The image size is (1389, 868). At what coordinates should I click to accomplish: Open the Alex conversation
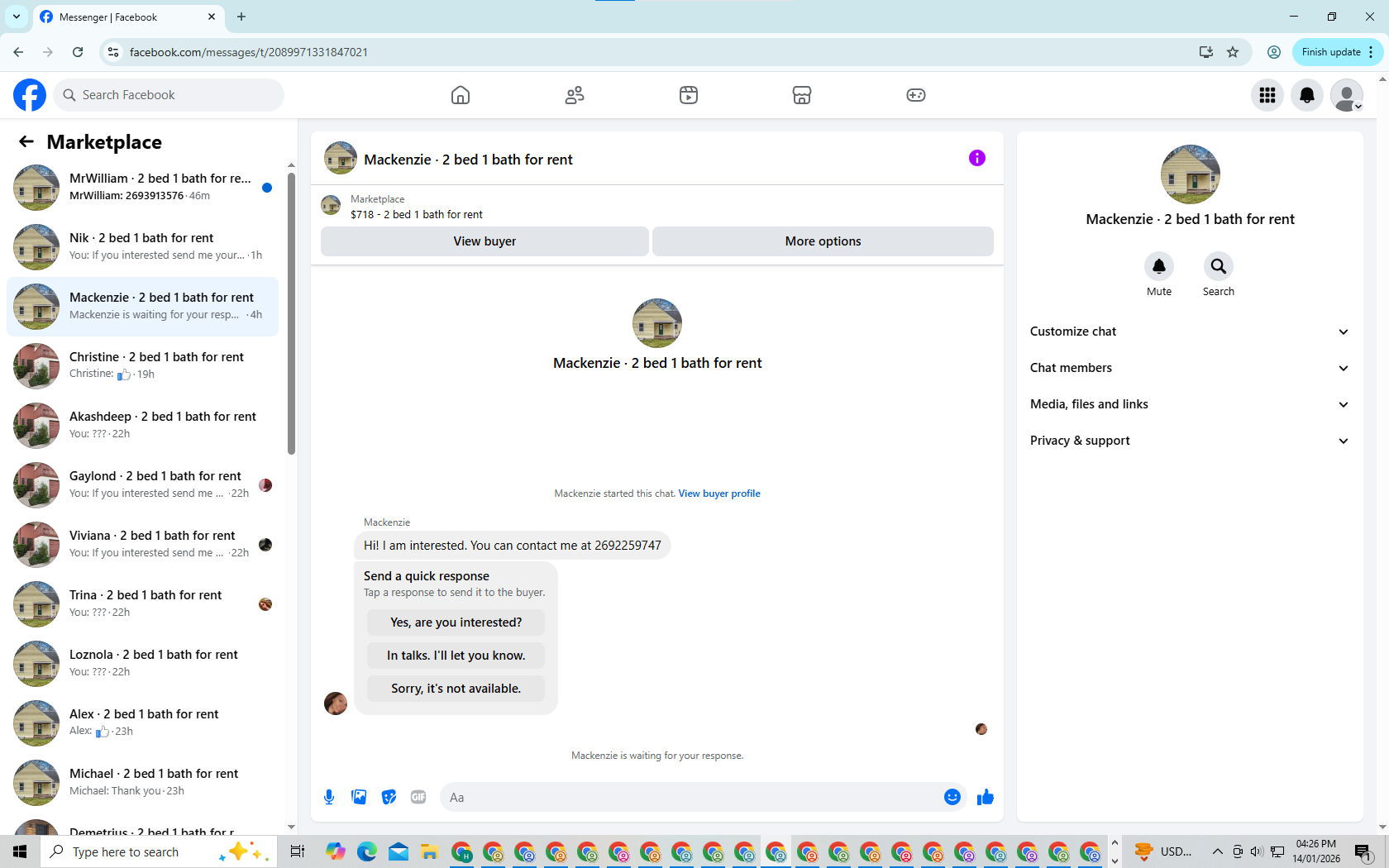point(142,723)
